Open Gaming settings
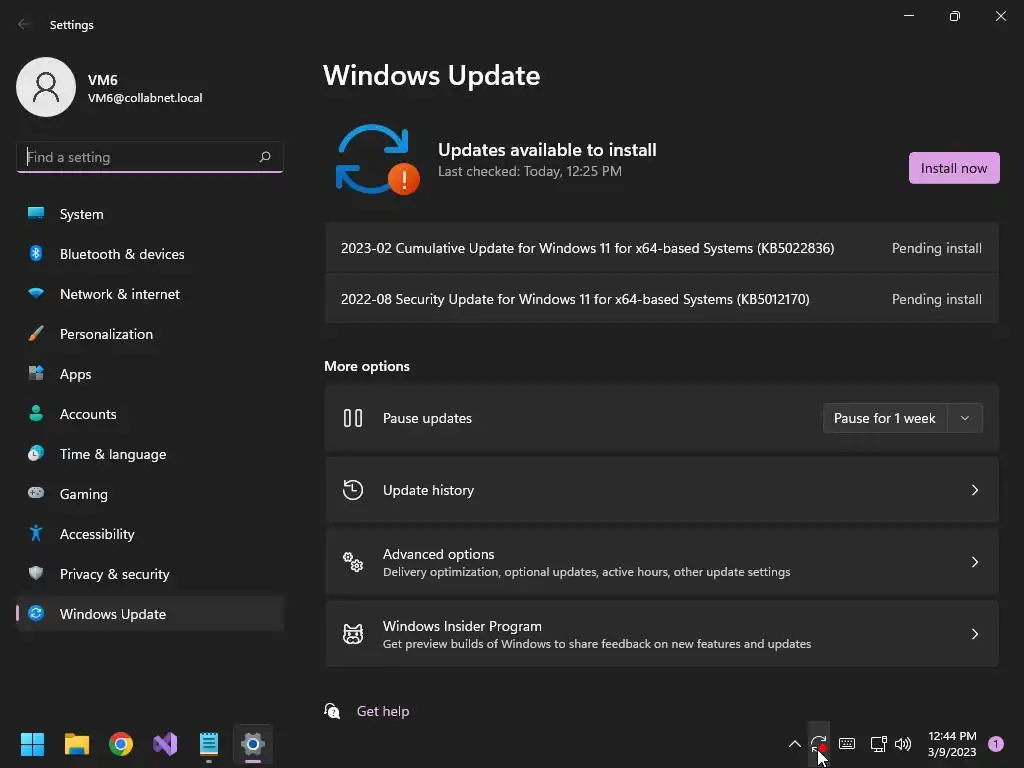 [150, 494]
